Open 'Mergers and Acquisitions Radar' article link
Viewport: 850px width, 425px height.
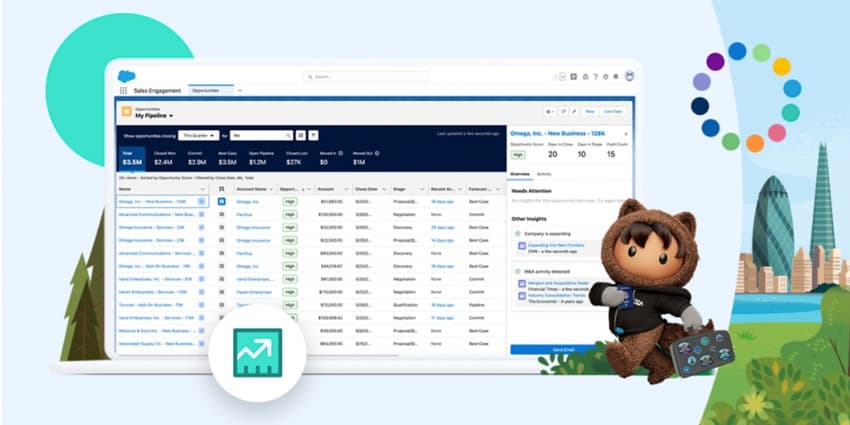(x=558, y=283)
